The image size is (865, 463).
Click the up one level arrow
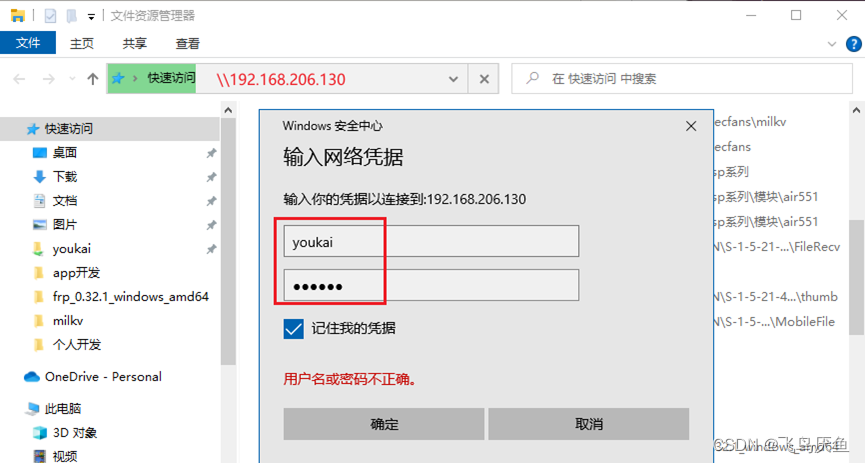click(x=93, y=79)
